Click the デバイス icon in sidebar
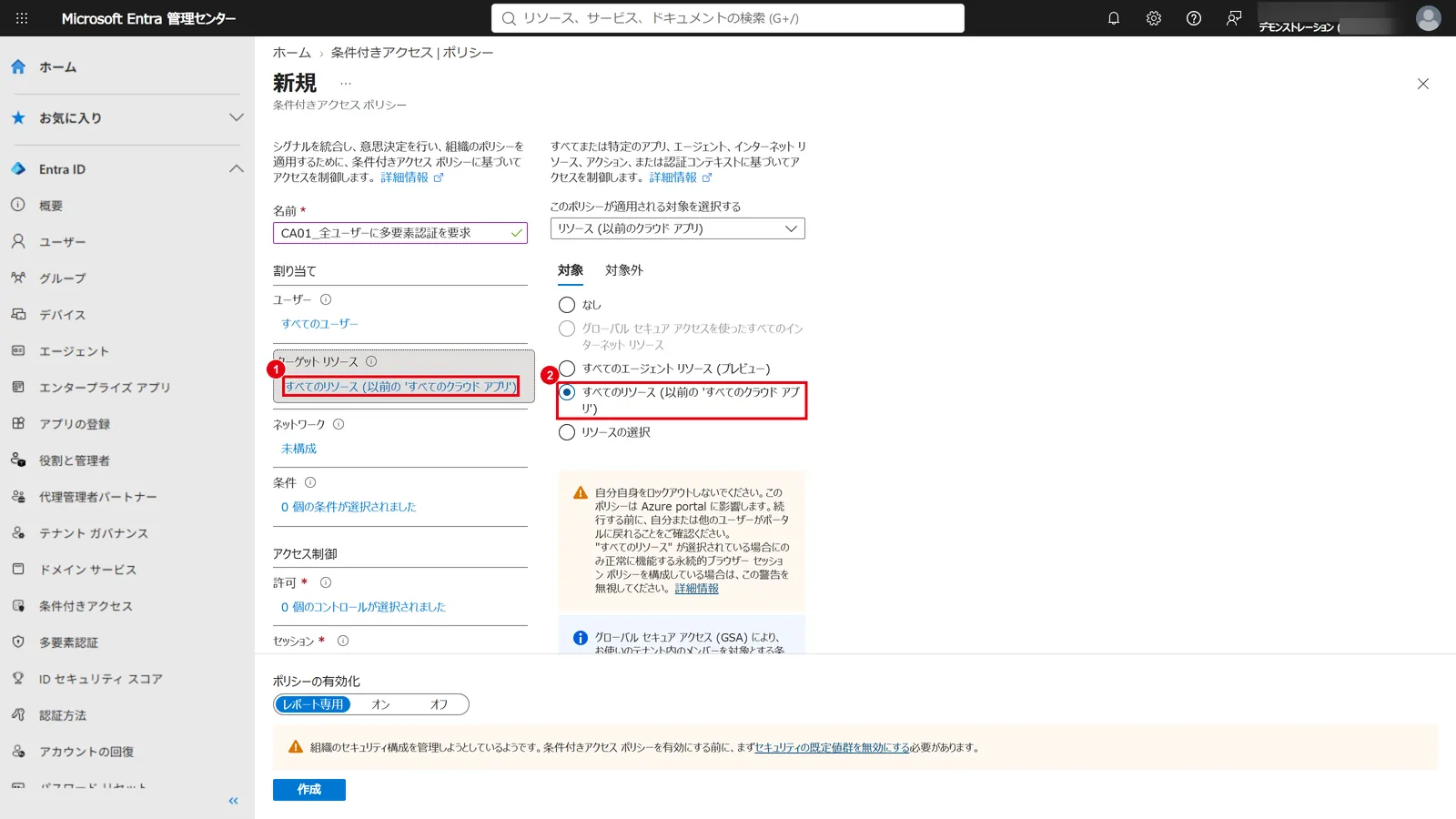The width and height of the screenshot is (1456, 819). click(18, 314)
